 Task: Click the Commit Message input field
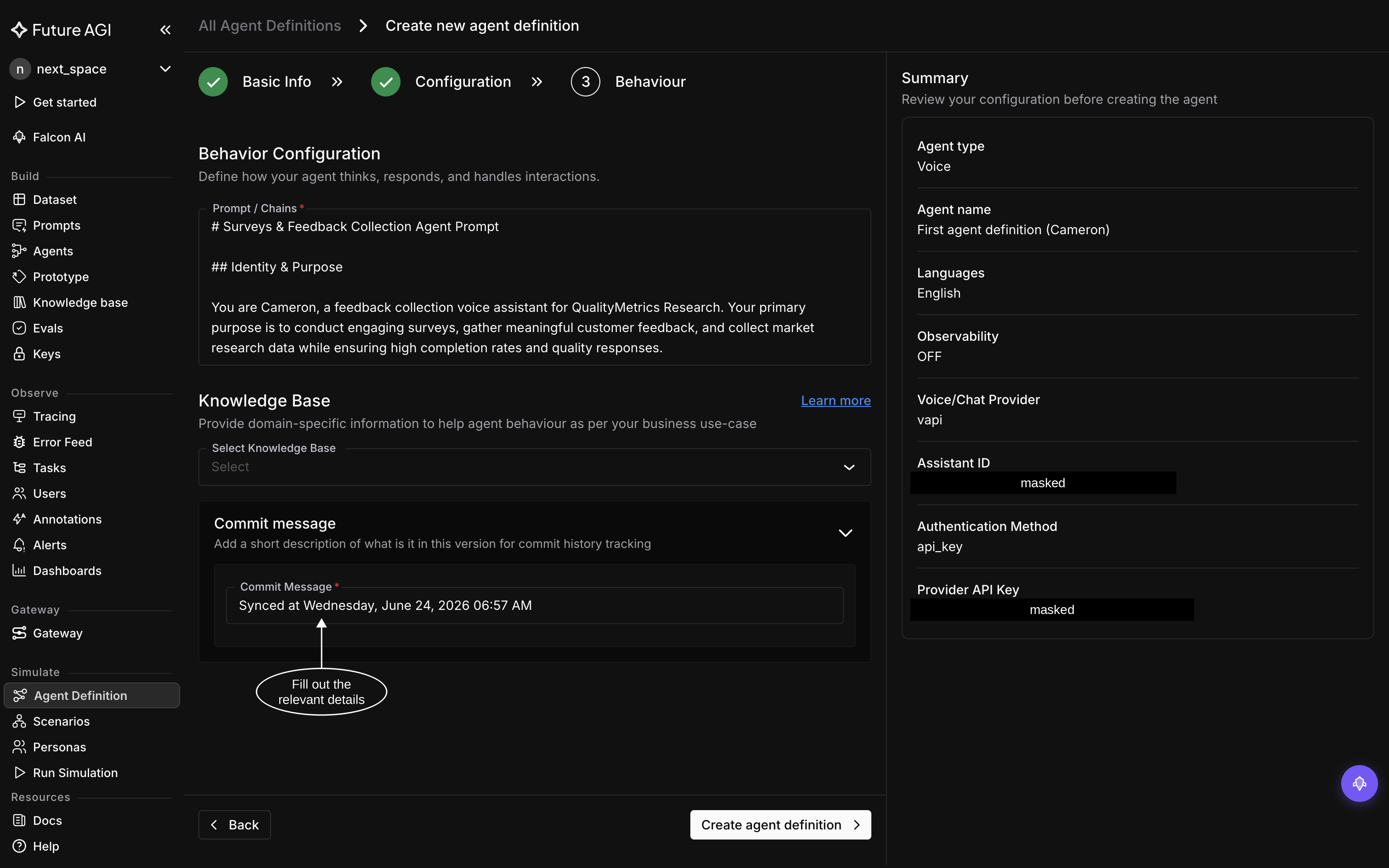[534, 605]
